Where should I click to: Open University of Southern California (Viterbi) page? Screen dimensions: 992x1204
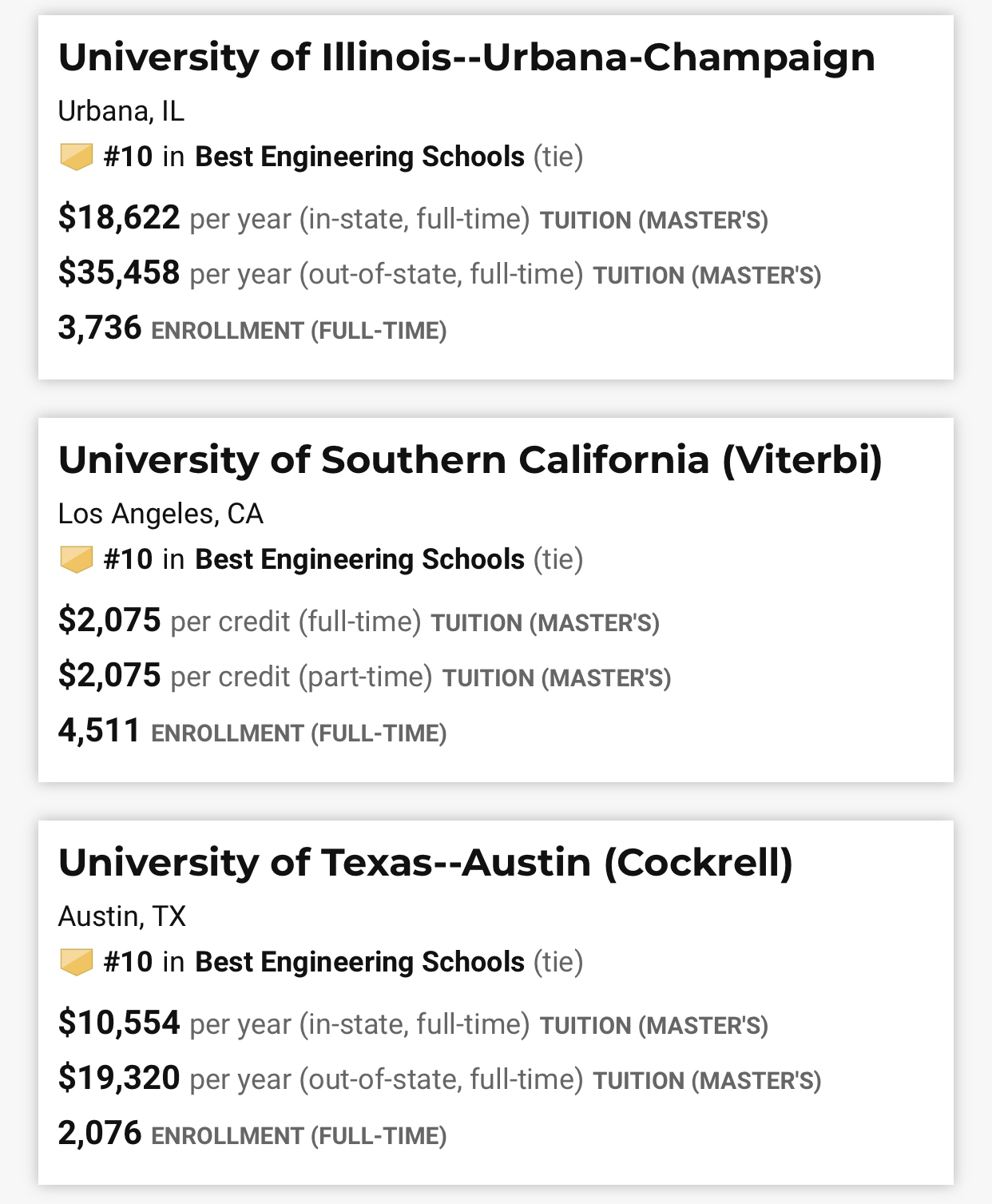pyautogui.click(x=470, y=460)
